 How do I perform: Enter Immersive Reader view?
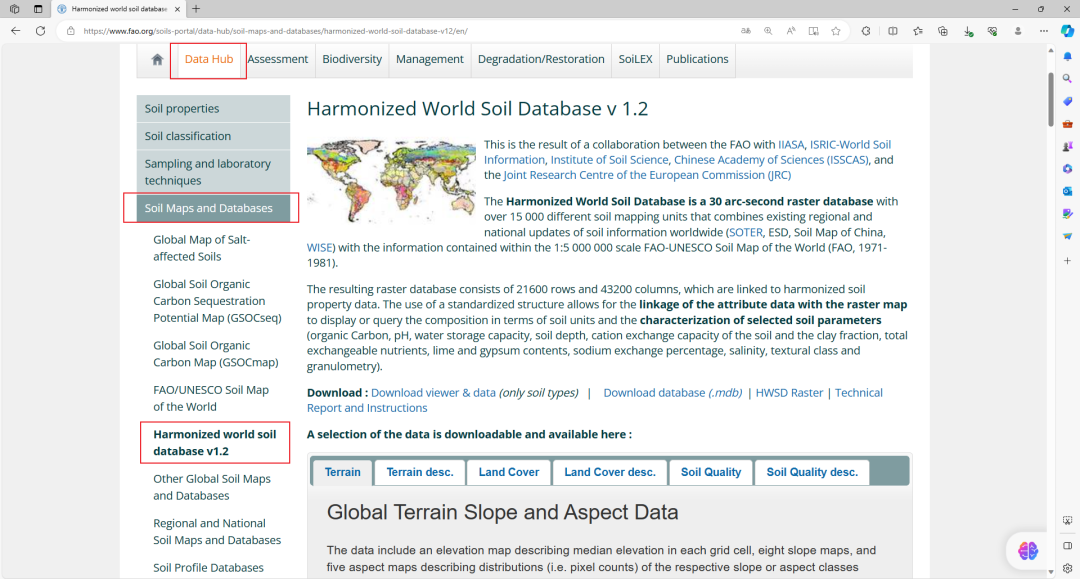[813, 31]
